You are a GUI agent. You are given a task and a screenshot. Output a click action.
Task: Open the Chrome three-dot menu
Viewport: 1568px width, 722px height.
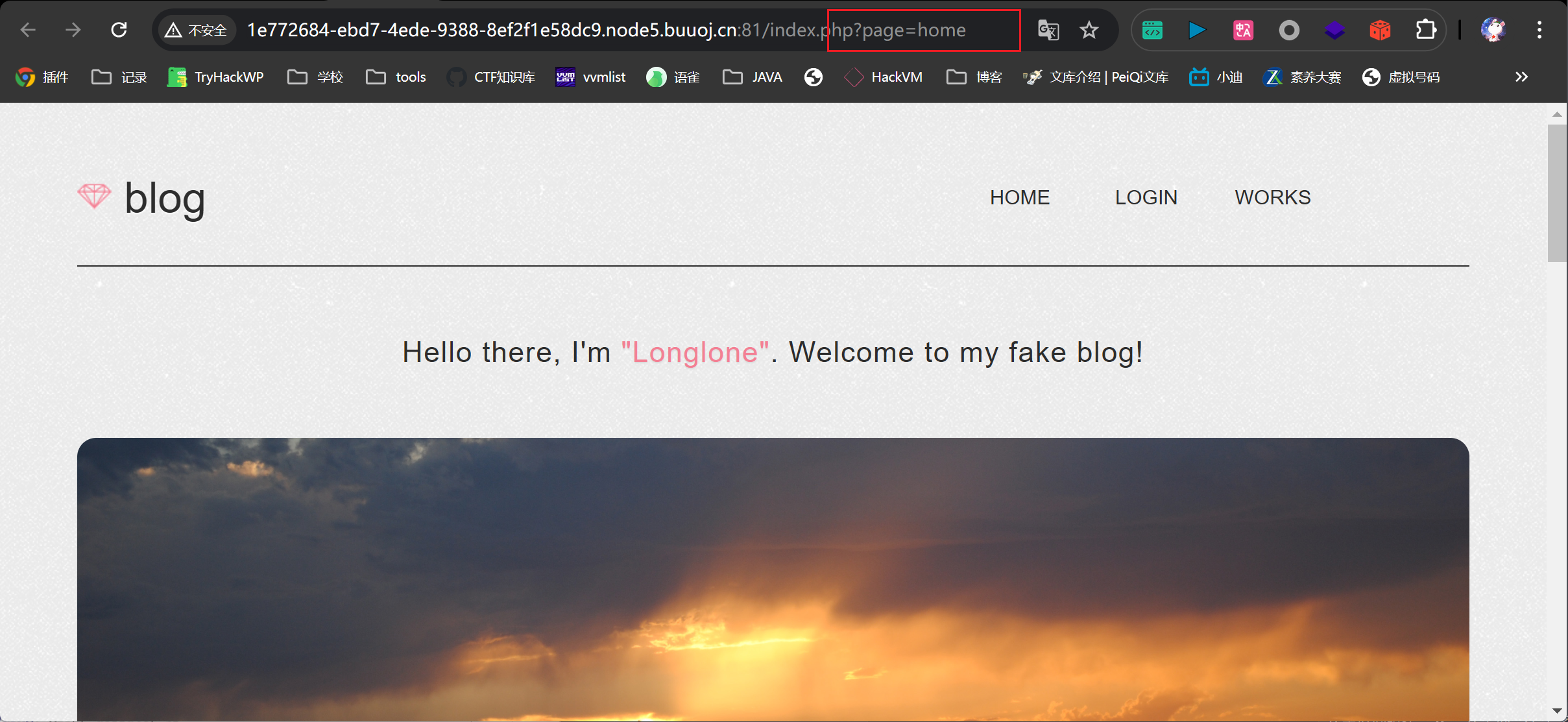click(1539, 30)
